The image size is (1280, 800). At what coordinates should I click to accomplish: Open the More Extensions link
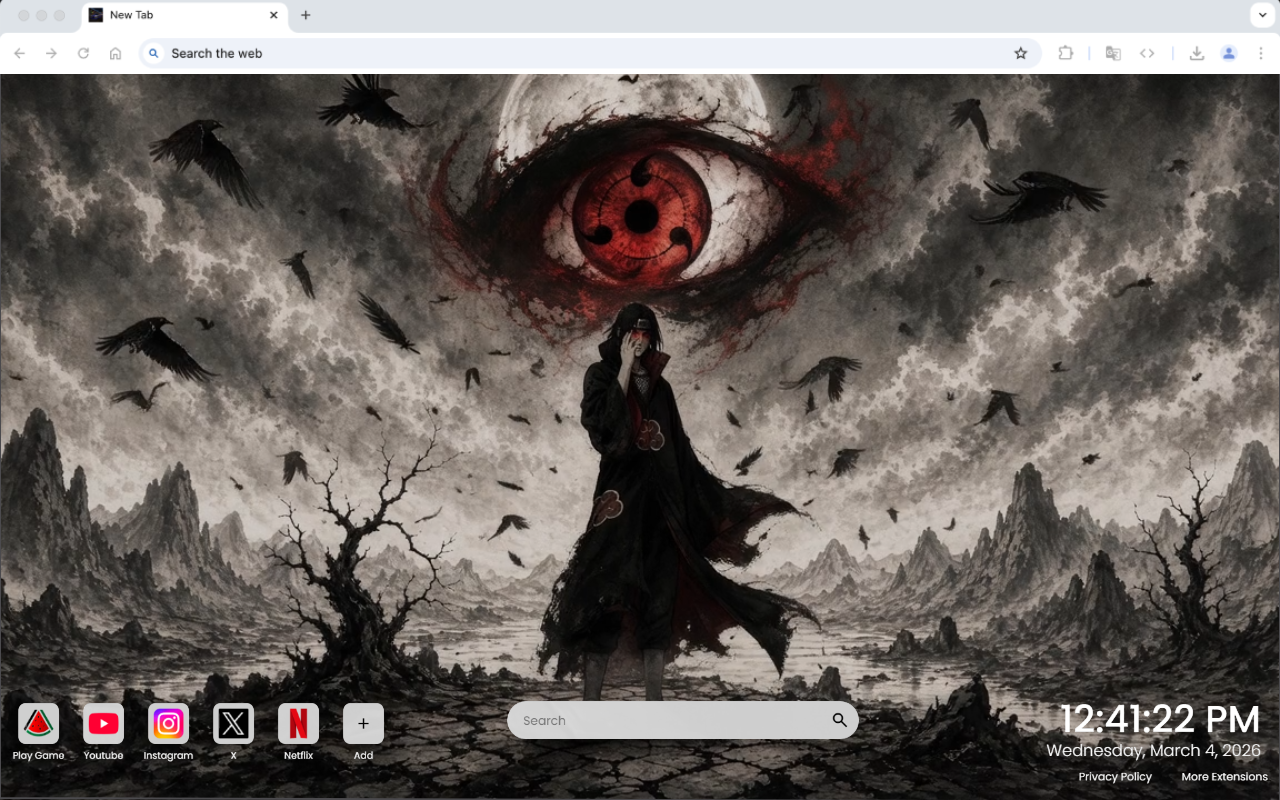[x=1224, y=777]
